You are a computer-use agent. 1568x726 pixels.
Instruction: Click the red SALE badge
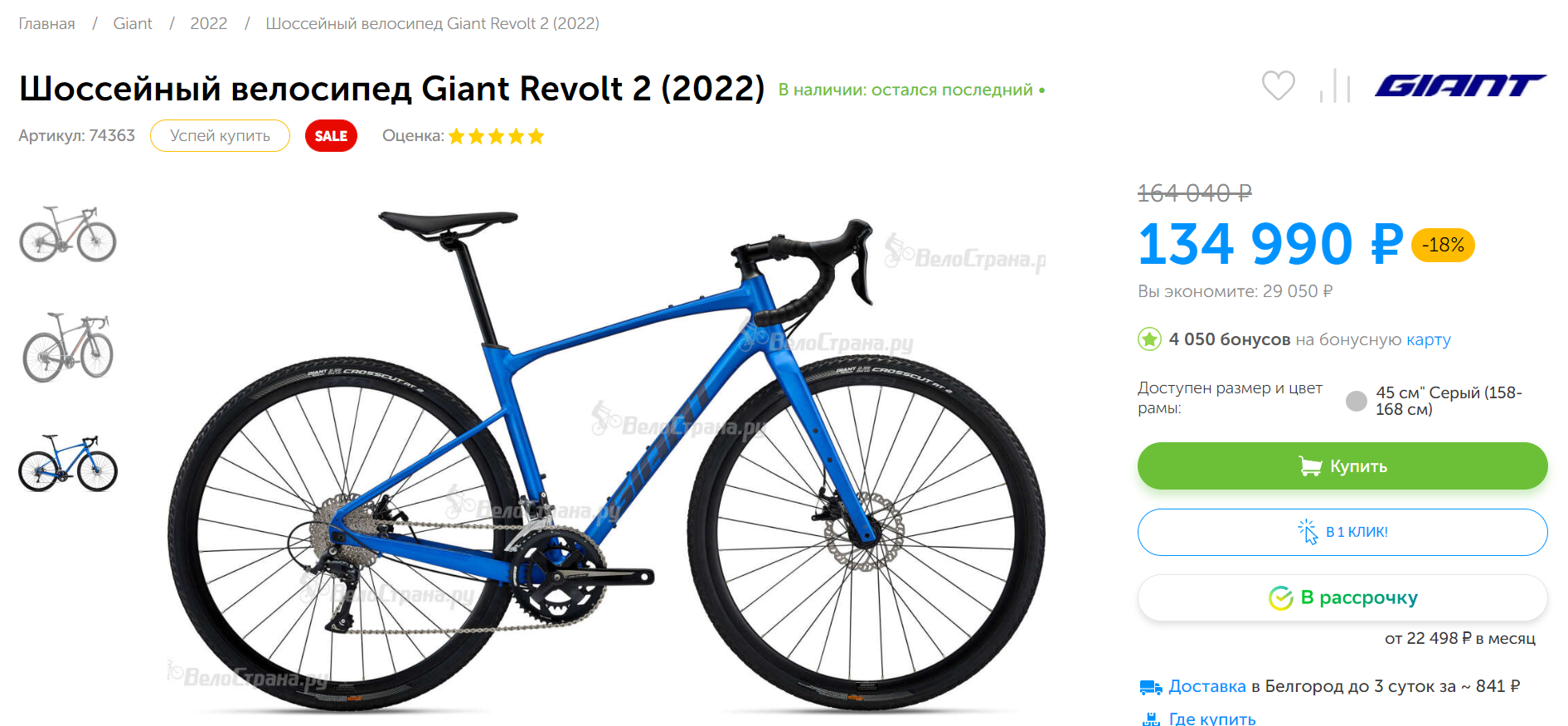tap(331, 136)
